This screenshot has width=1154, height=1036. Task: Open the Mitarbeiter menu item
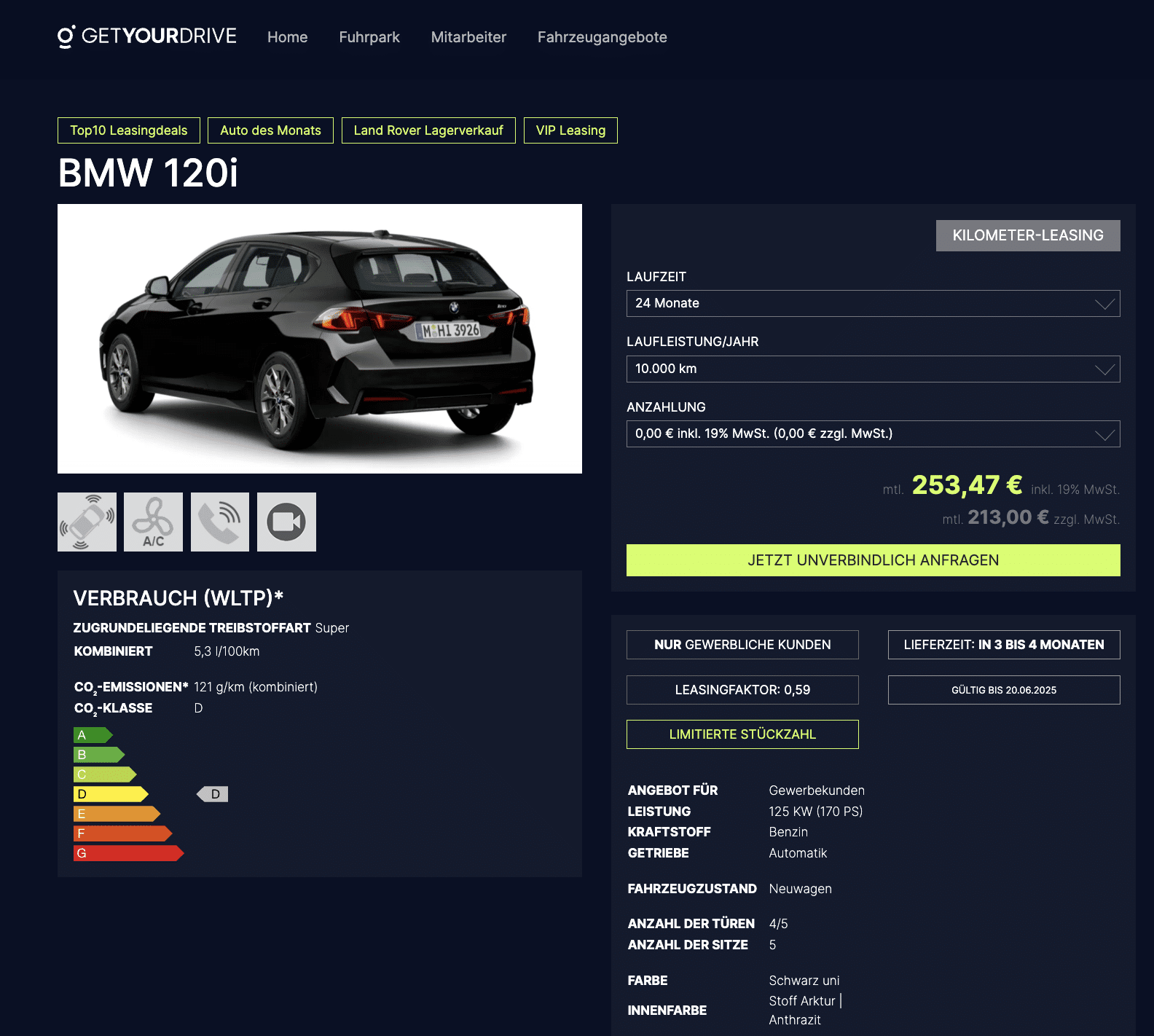point(468,37)
